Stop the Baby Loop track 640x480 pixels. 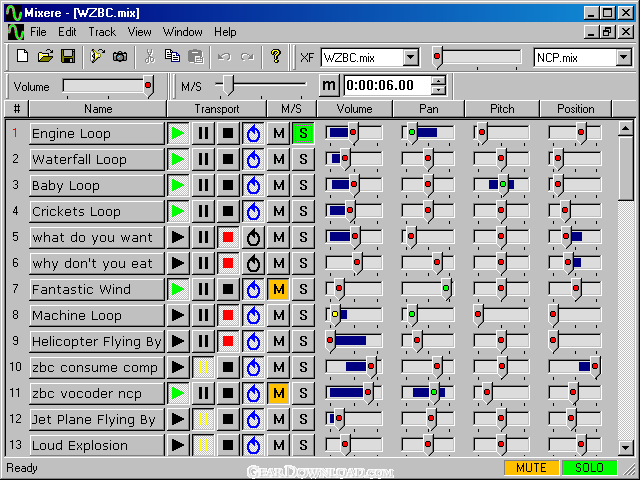[228, 185]
